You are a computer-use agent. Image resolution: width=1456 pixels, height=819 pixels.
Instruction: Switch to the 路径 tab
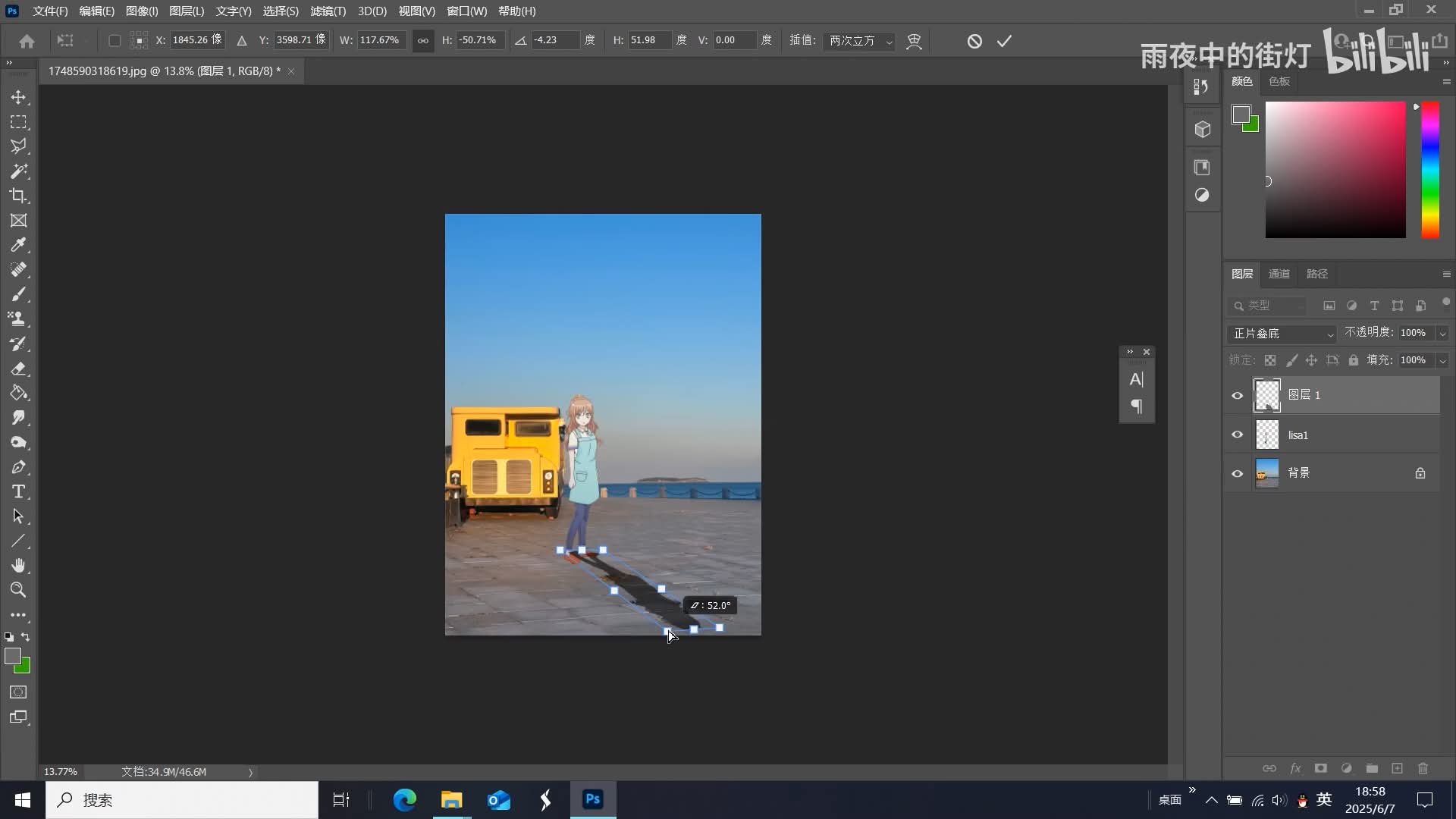click(x=1316, y=274)
